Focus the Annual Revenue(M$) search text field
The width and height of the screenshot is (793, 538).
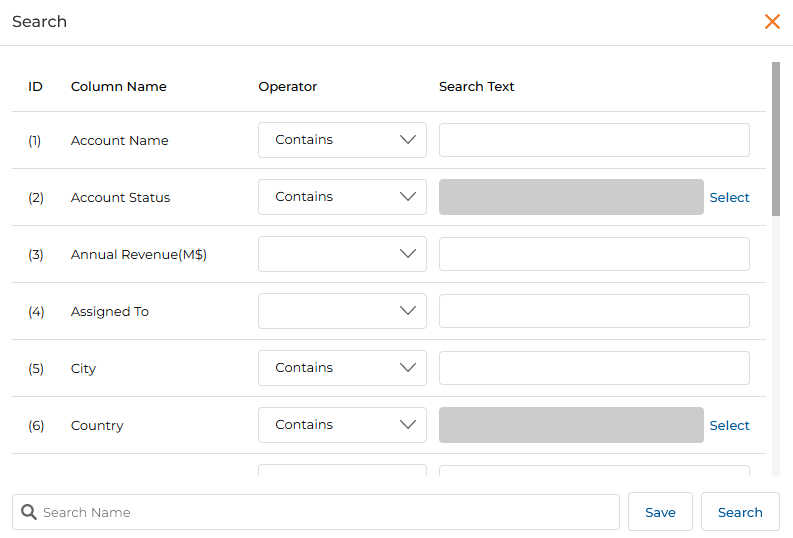tap(594, 254)
